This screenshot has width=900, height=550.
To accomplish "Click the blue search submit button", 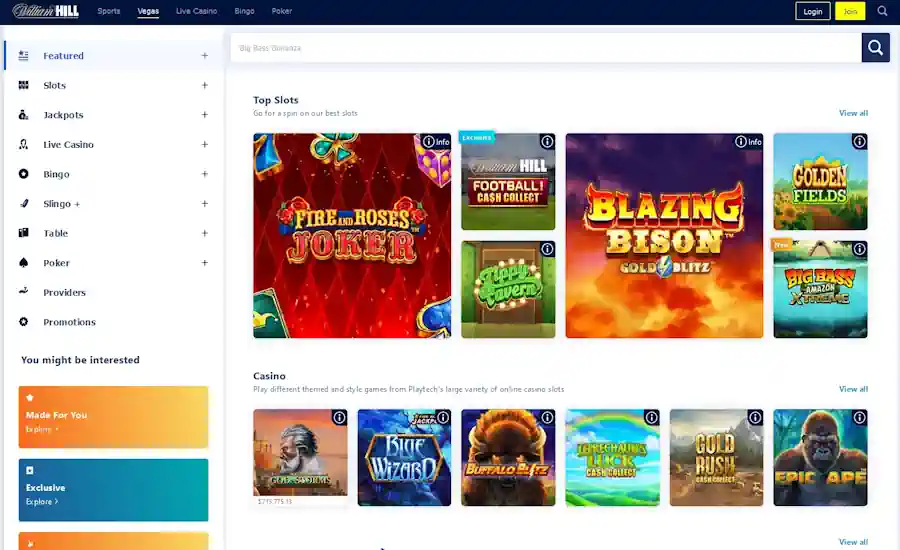I will coord(875,48).
